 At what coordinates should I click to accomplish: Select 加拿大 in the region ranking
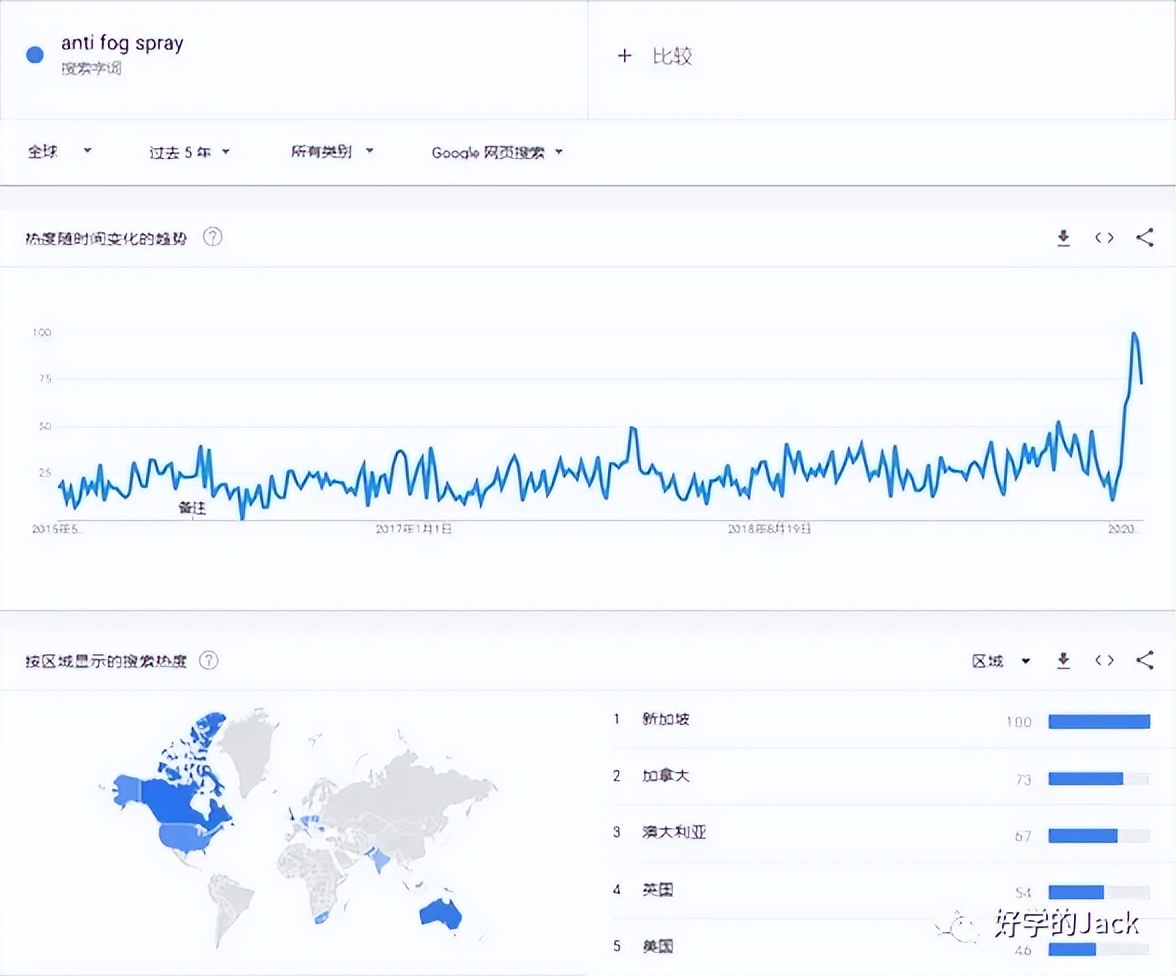point(666,776)
